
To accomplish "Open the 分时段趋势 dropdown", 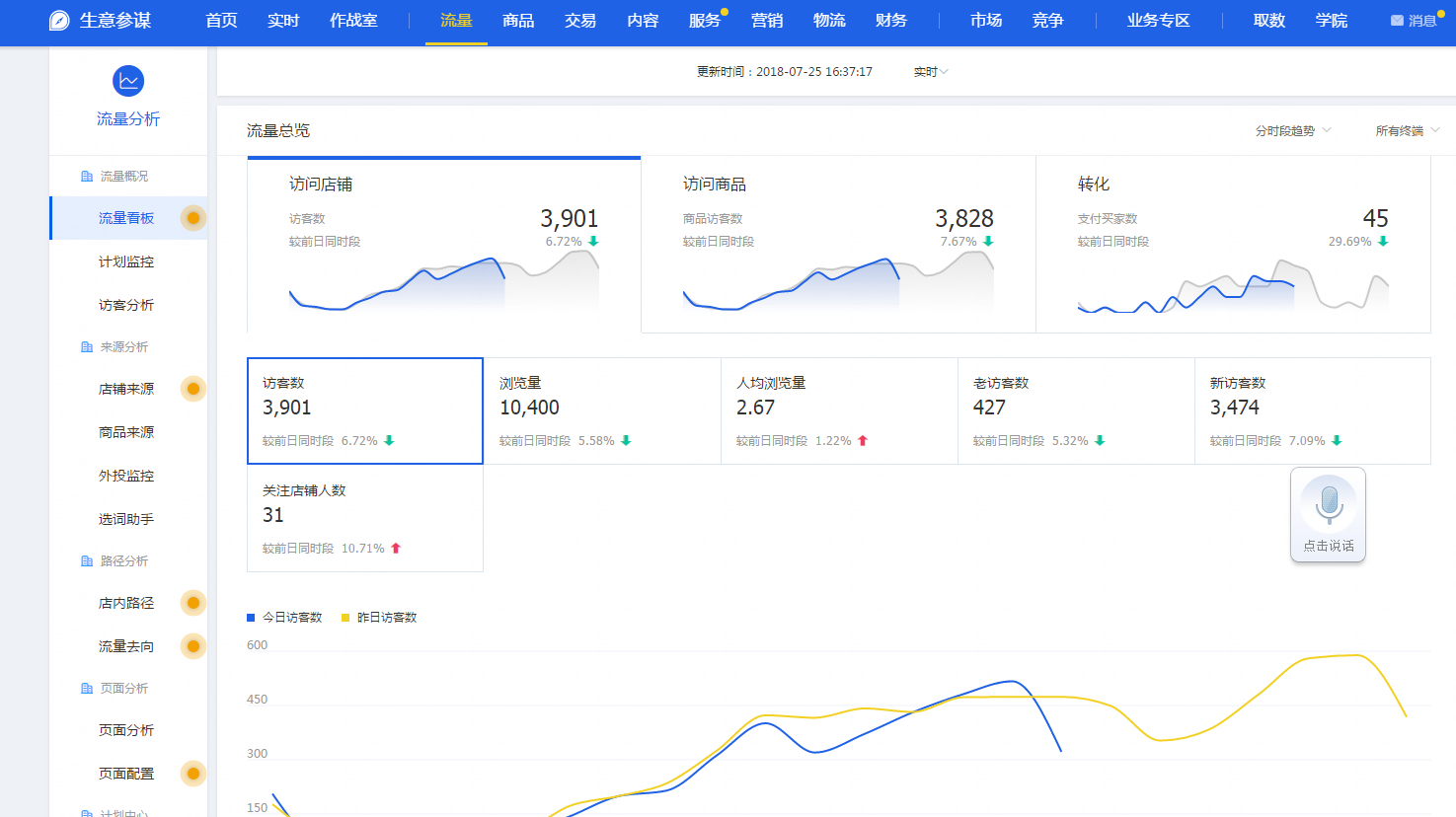I will (x=1293, y=131).
